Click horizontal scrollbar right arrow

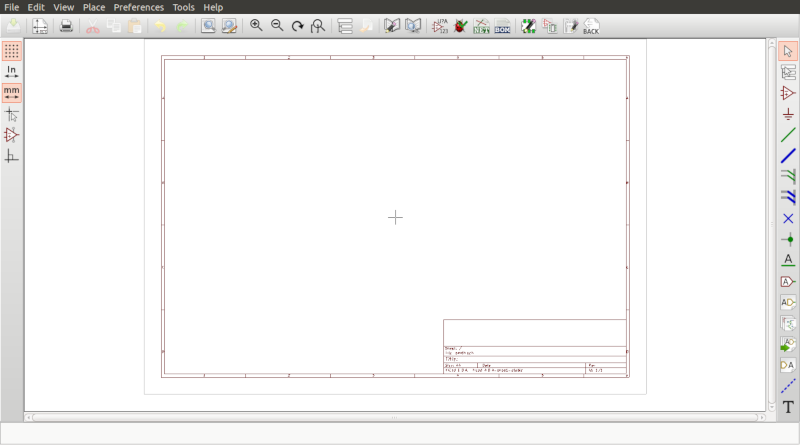click(x=762, y=417)
